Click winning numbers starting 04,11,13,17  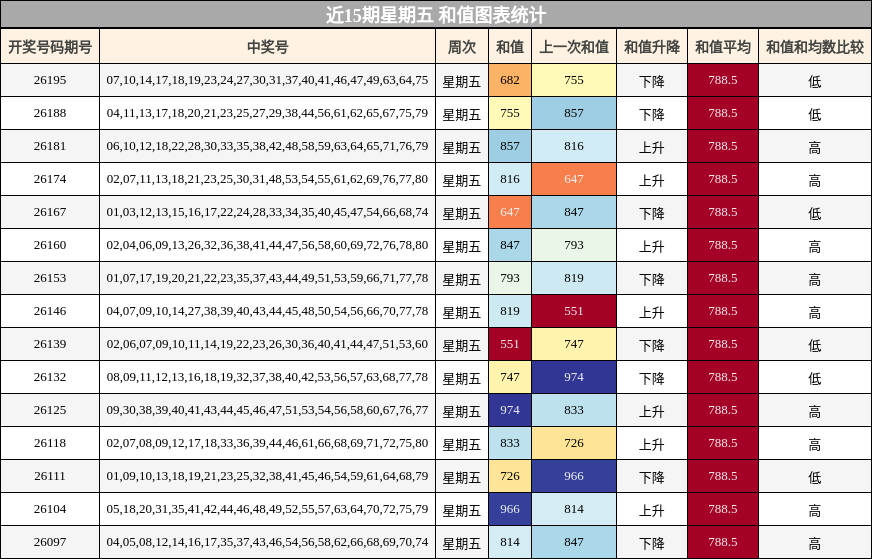tap(267, 113)
